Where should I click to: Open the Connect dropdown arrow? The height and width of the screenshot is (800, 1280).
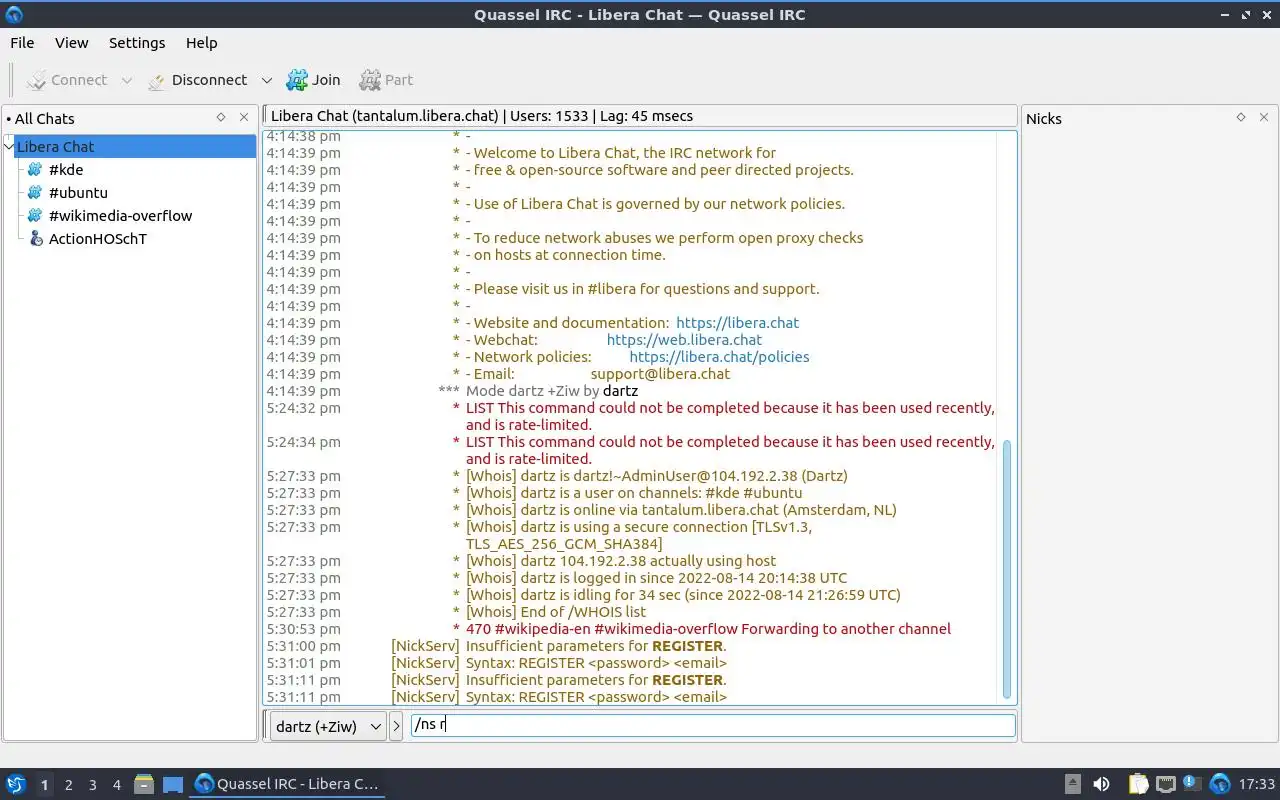click(126, 80)
